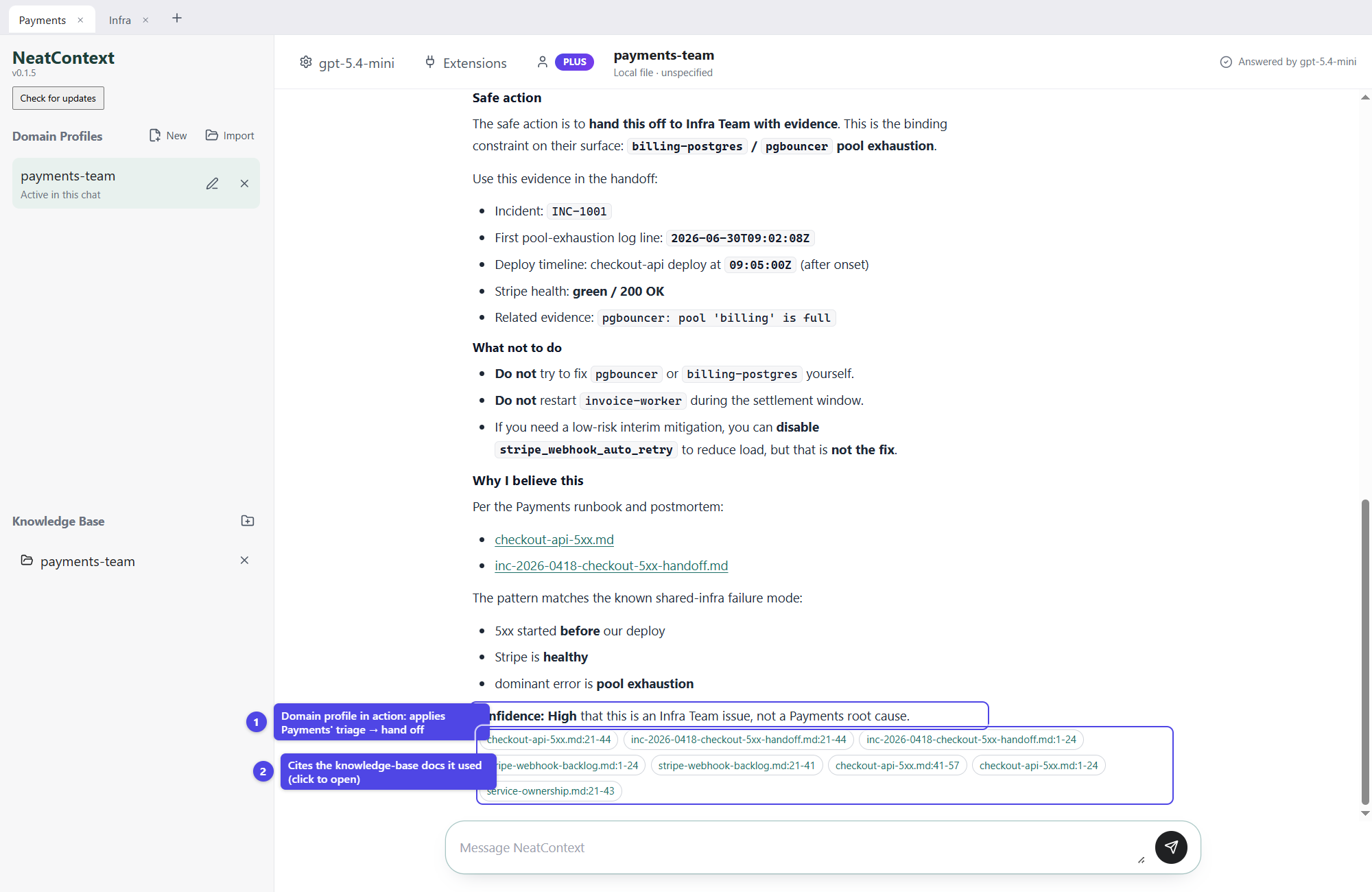Click the invoice-worker code label
Viewport: 1372px width, 892px height.
633,401
